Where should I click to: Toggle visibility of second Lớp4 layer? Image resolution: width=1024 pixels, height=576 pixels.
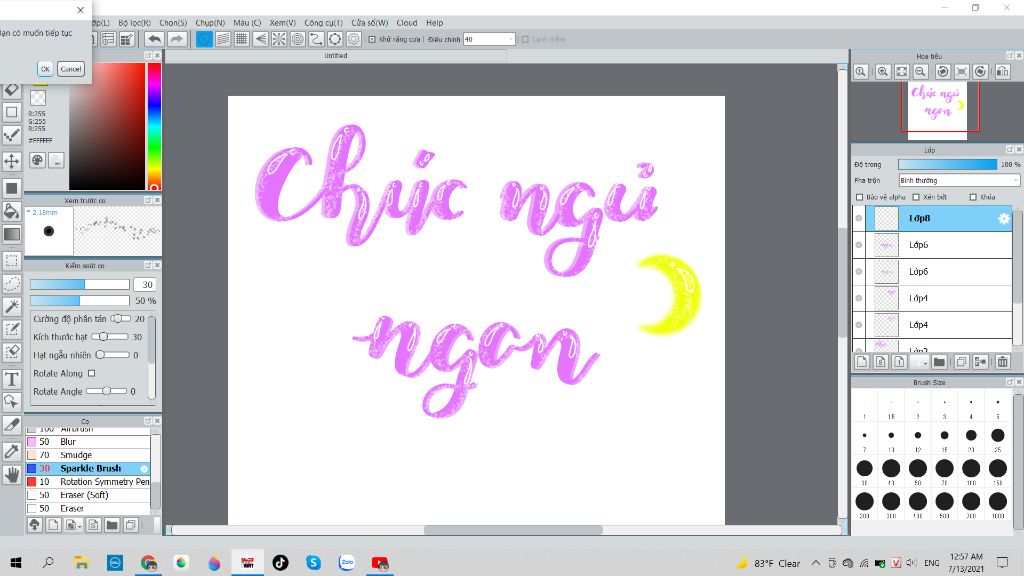pos(859,325)
